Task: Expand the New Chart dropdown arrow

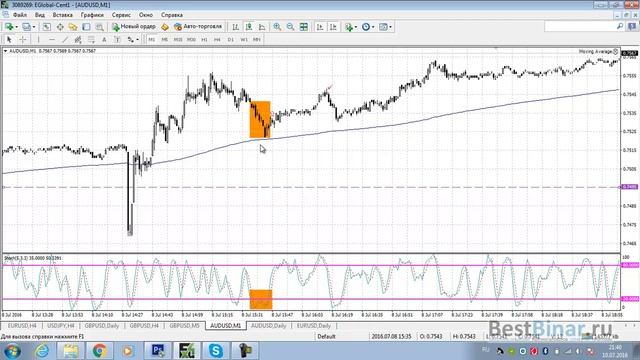Action: click(x=16, y=27)
